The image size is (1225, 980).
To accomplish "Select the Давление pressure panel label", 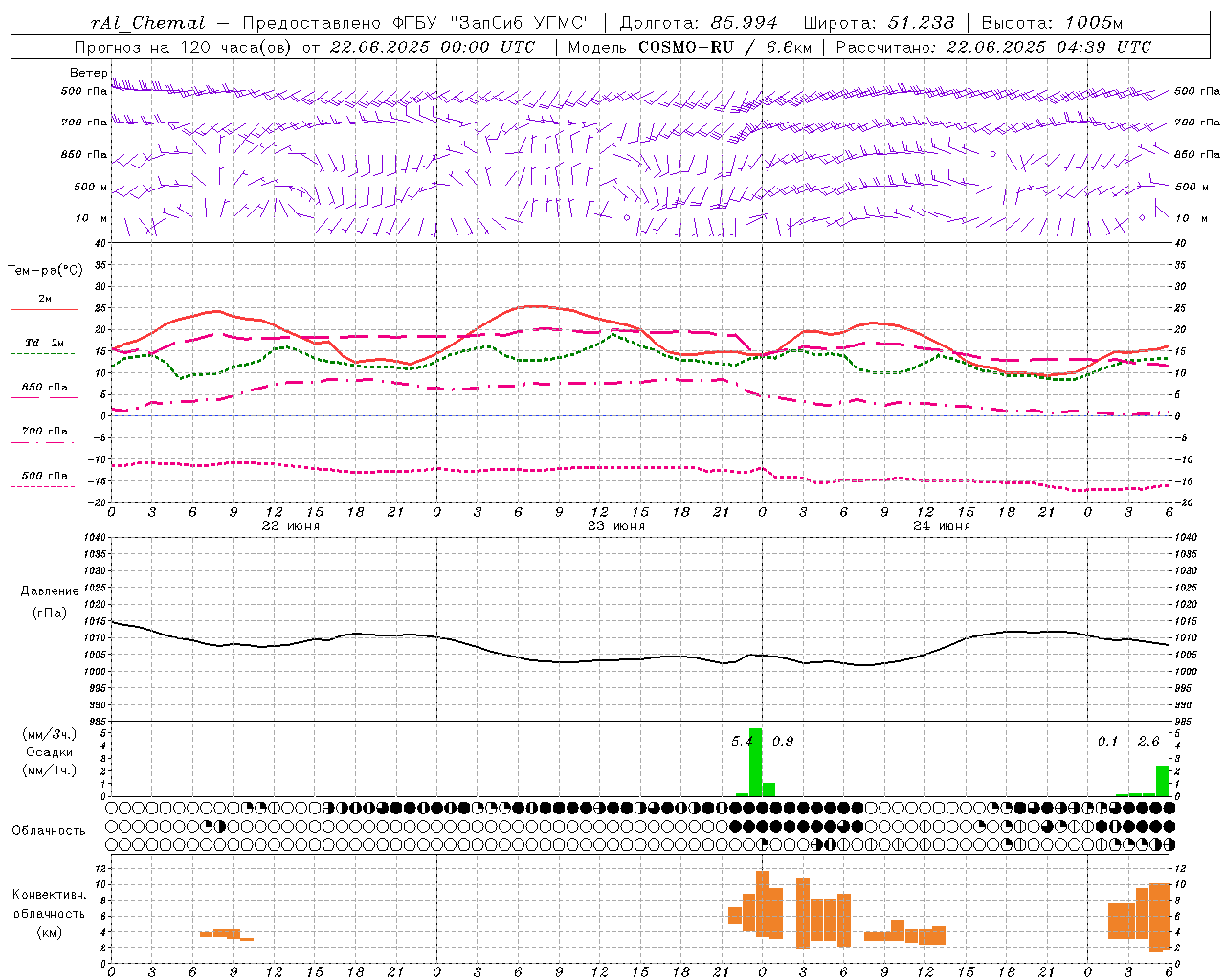I will click(x=50, y=590).
